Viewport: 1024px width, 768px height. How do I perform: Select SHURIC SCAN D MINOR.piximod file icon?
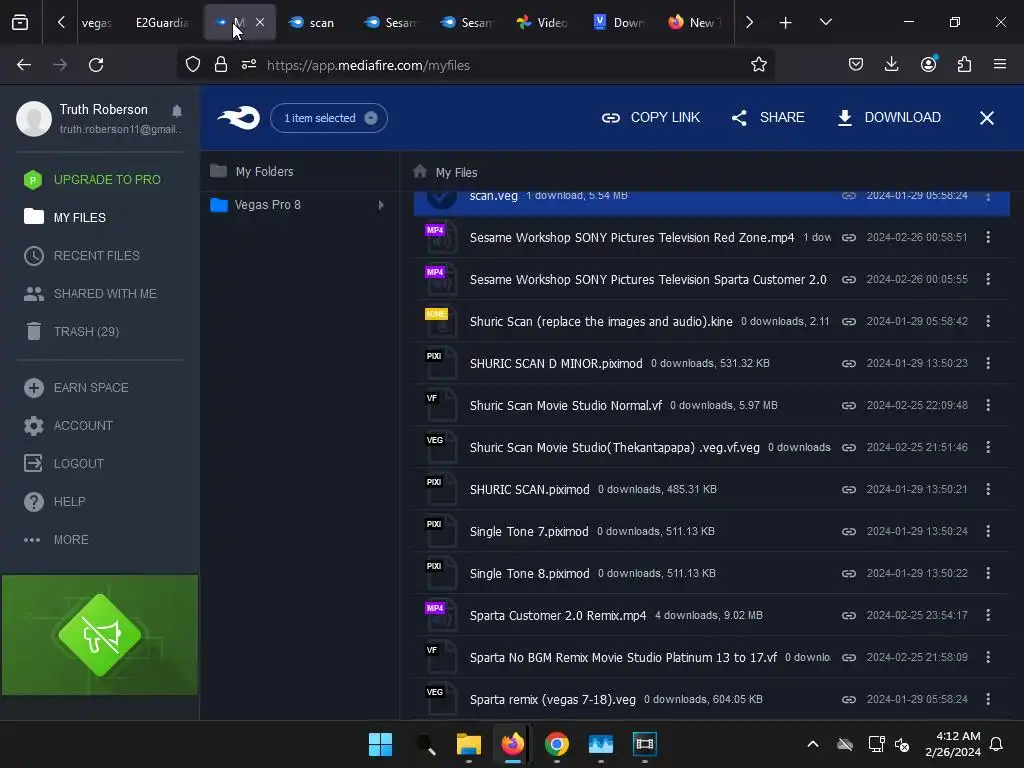441,363
